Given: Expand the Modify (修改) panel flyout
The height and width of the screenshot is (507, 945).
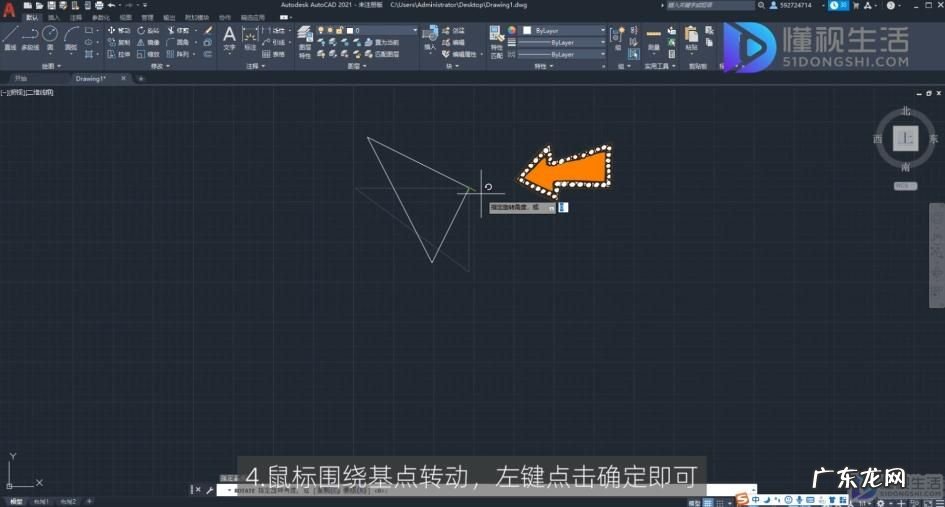Looking at the screenshot, I should [160, 66].
